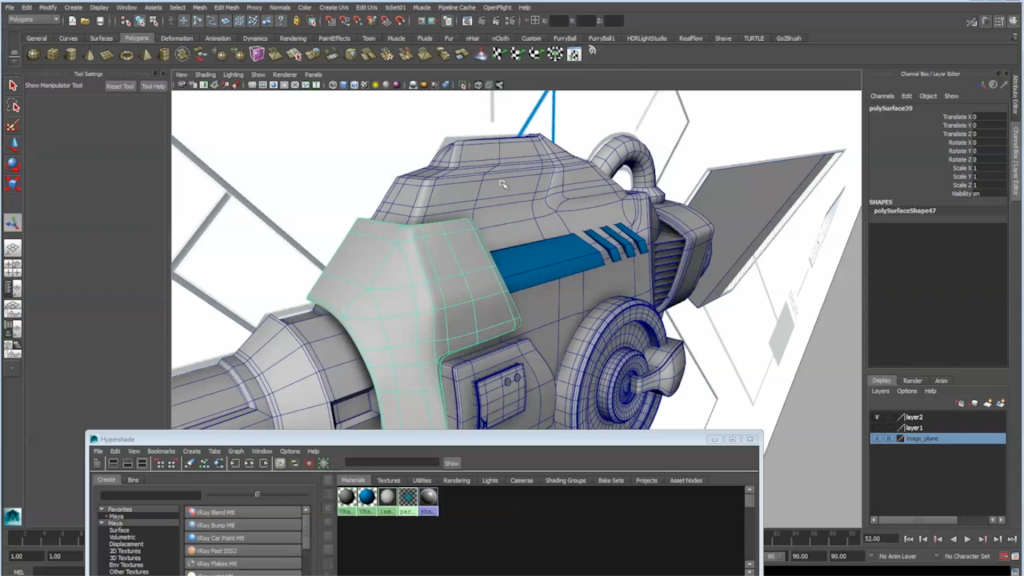
Task: Select the Render radio tab in layer editor
Action: tap(912, 381)
